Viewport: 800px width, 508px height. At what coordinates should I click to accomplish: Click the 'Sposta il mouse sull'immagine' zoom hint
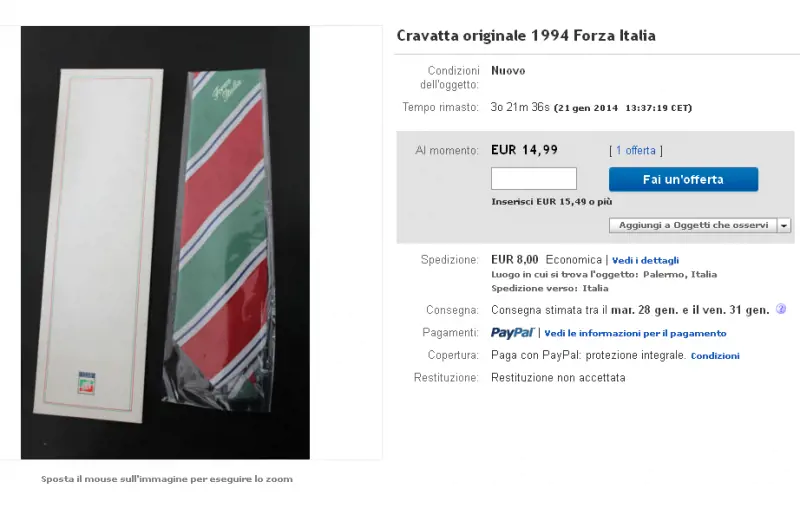click(167, 479)
